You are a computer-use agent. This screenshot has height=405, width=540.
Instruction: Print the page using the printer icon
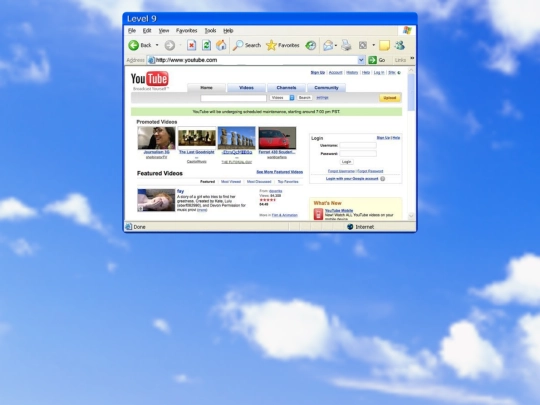click(346, 45)
